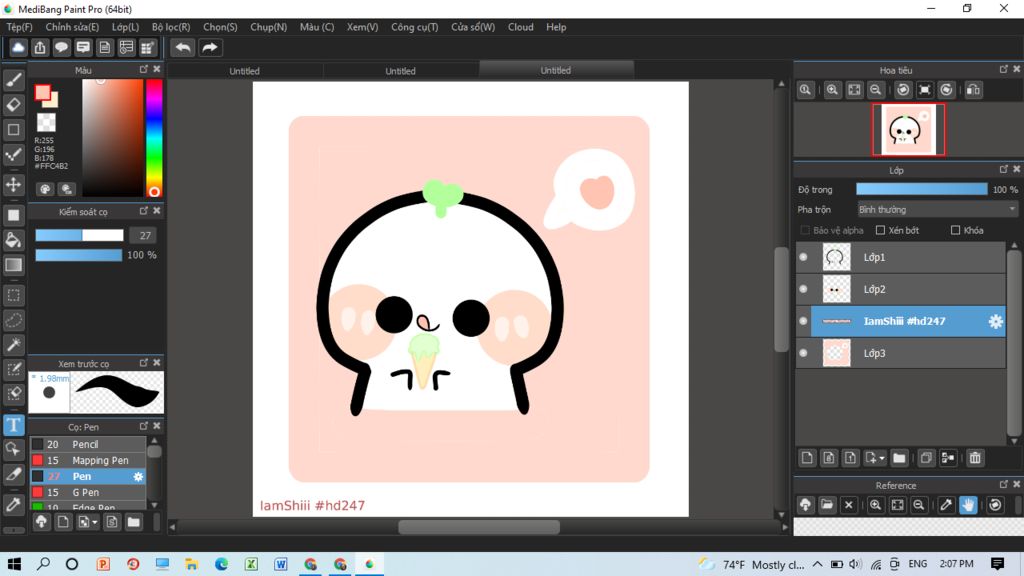Add a new blank layer
The height and width of the screenshot is (576, 1024).
(x=807, y=458)
